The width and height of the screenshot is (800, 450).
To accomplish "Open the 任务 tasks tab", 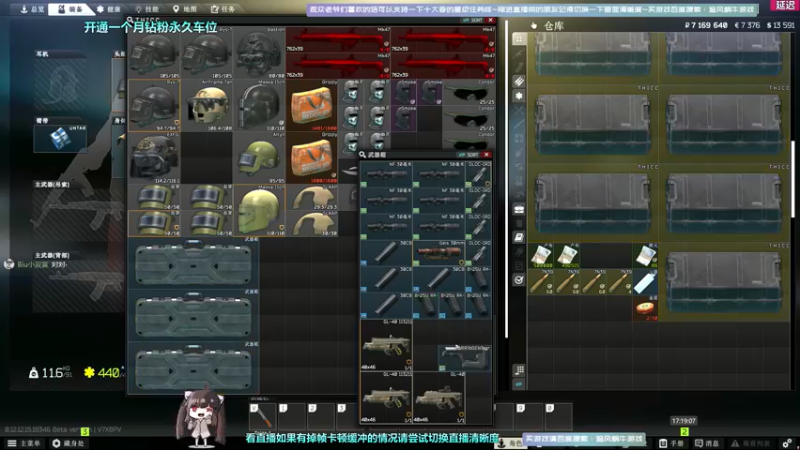I will pos(223,9).
